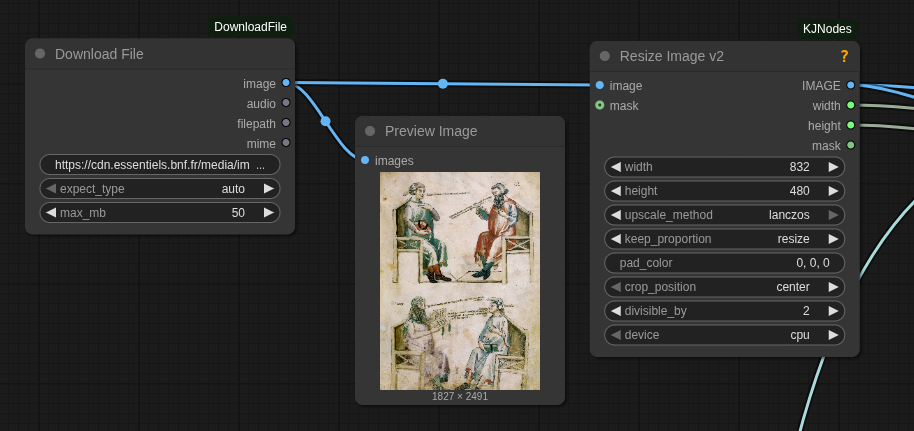Viewport: 914px width, 431px height.
Task: Select next keep_proportion with right arrow
Action: 834,239
